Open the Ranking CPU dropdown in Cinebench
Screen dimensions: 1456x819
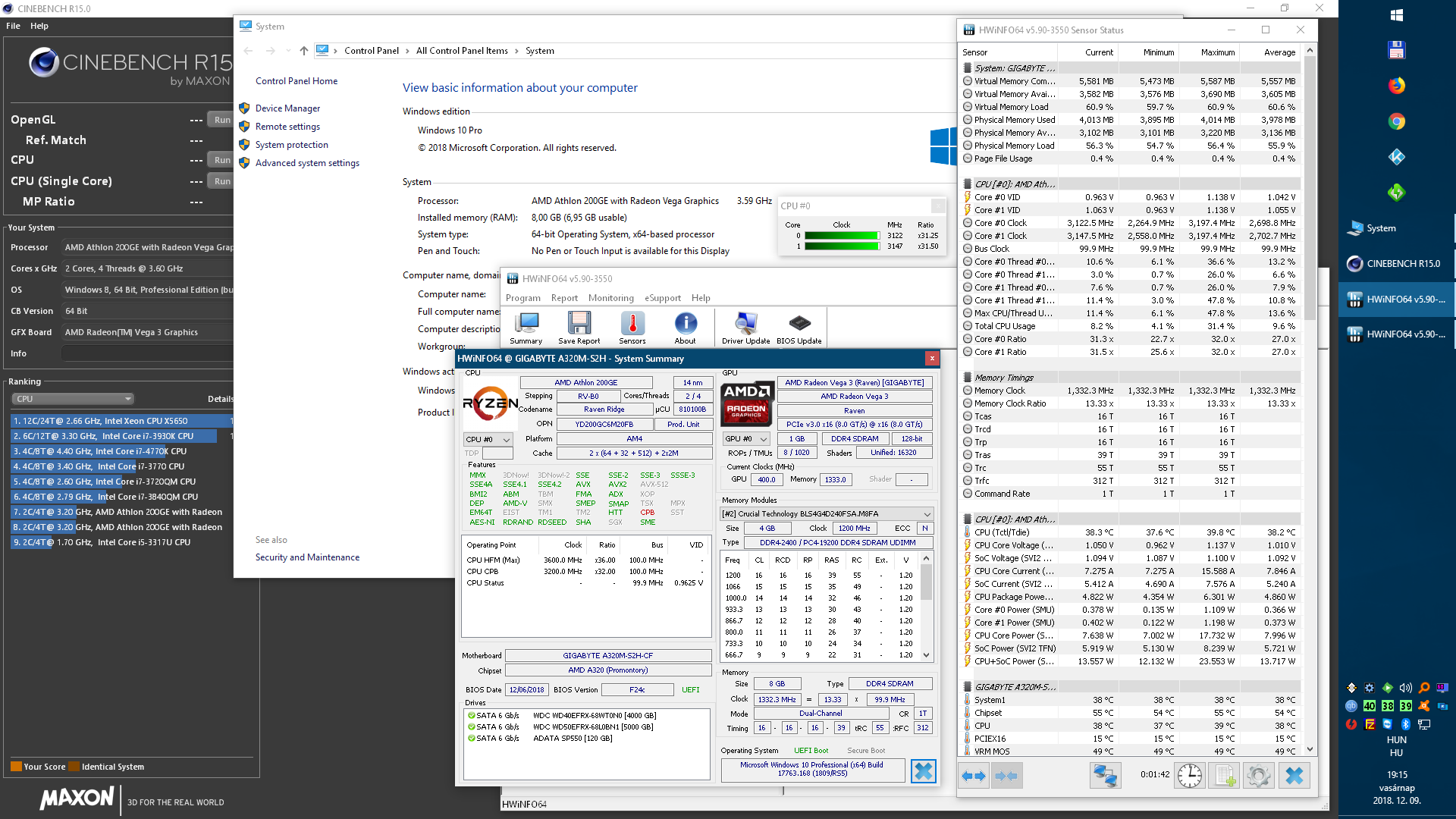click(73, 399)
